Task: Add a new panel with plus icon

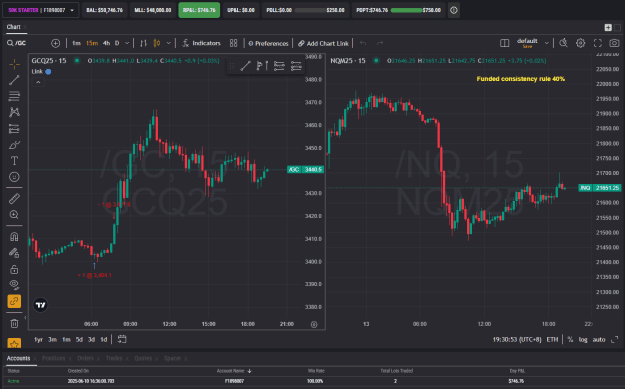Action: [x=608, y=27]
